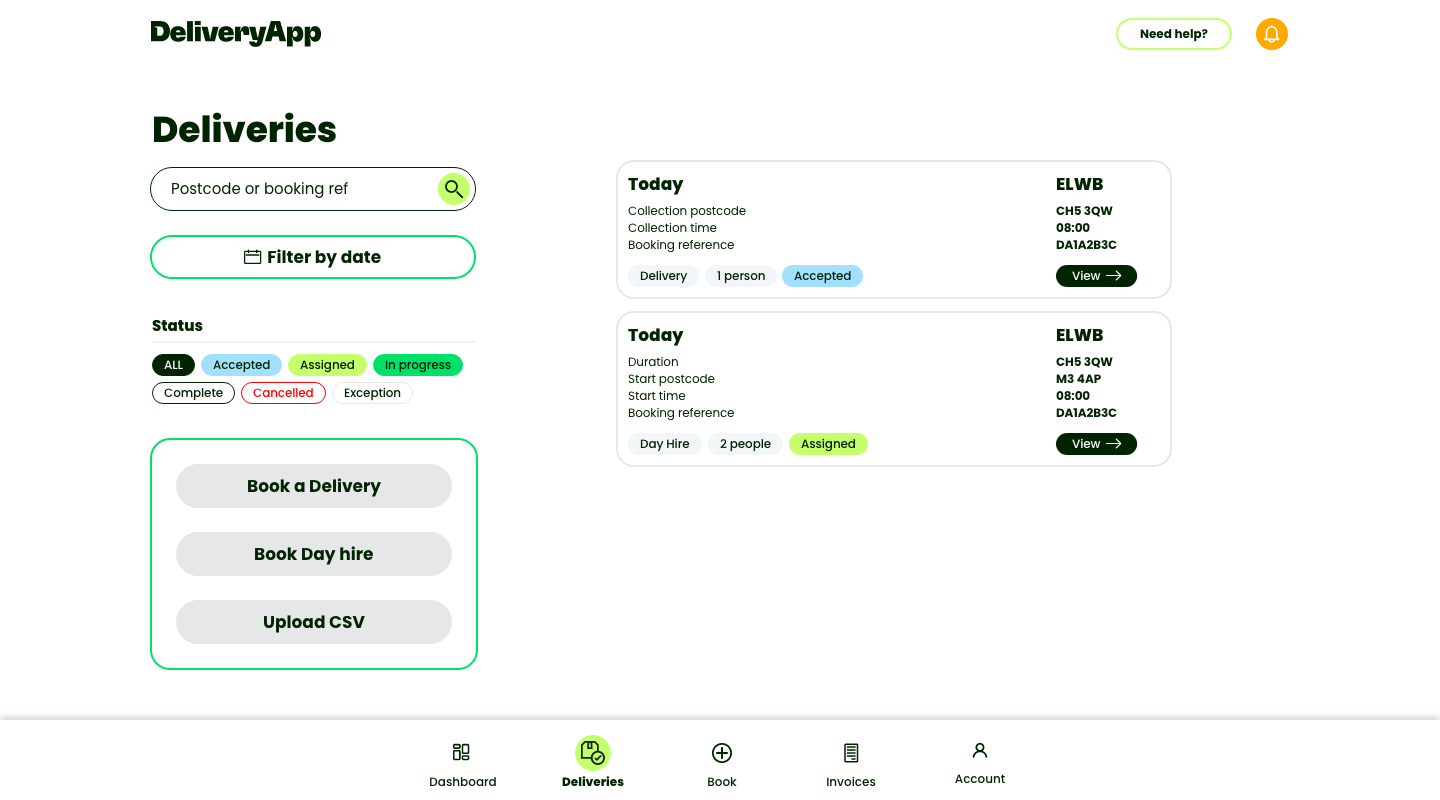Open notifications via the bell icon
This screenshot has height=800, width=1440.
pyautogui.click(x=1271, y=33)
